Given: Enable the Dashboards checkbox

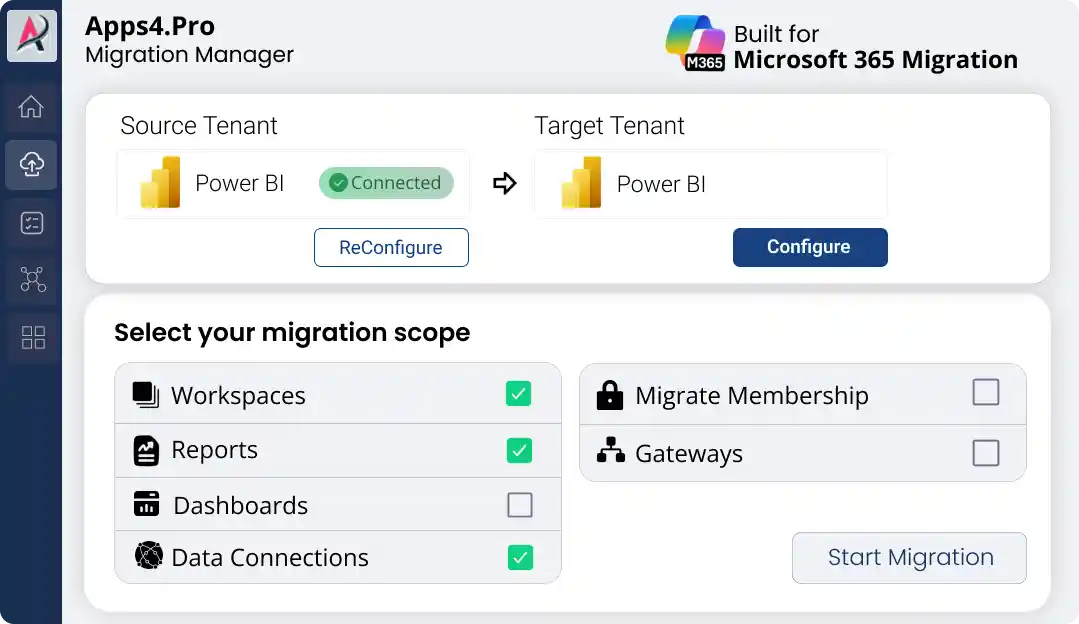Looking at the screenshot, I should (x=520, y=505).
